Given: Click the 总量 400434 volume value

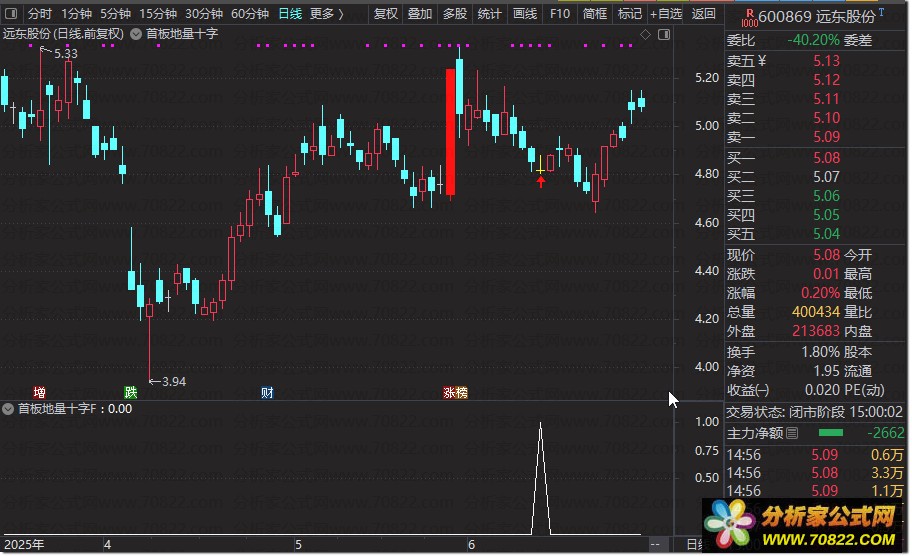Looking at the screenshot, I should tap(815, 312).
